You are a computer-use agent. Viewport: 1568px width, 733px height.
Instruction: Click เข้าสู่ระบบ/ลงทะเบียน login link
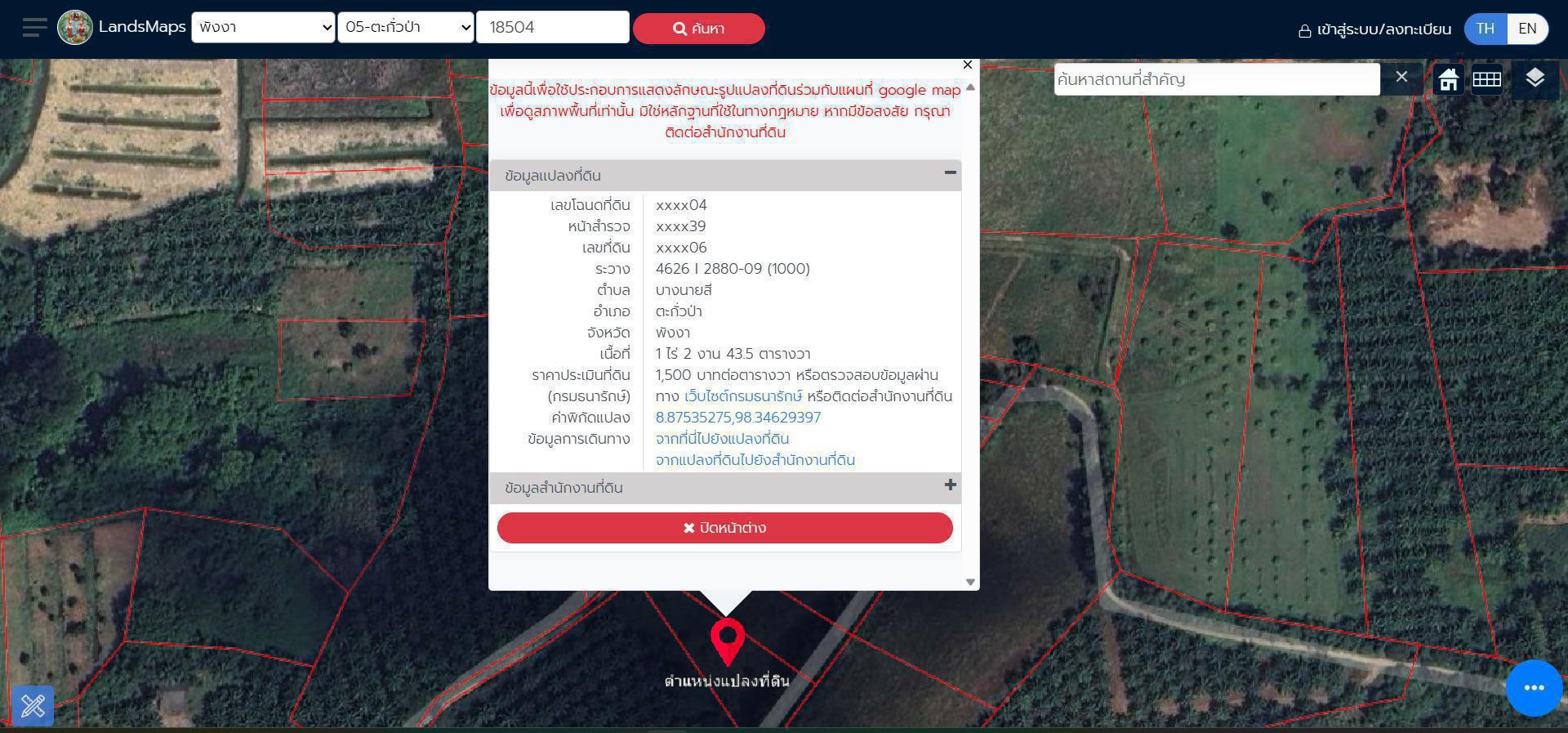[1374, 29]
